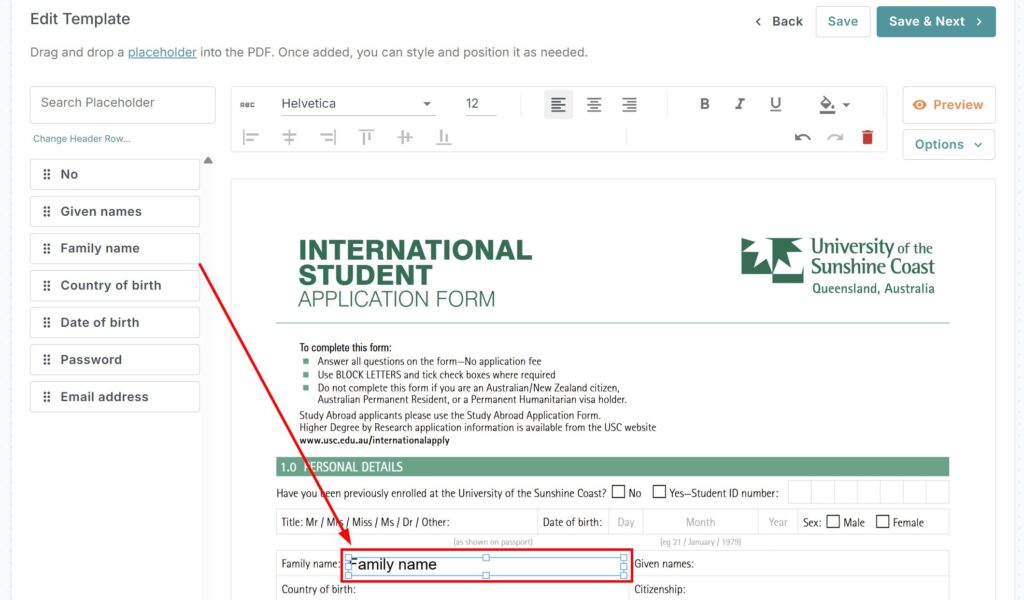Click the Search Placeholder field
1024x600 pixels.
click(x=123, y=103)
